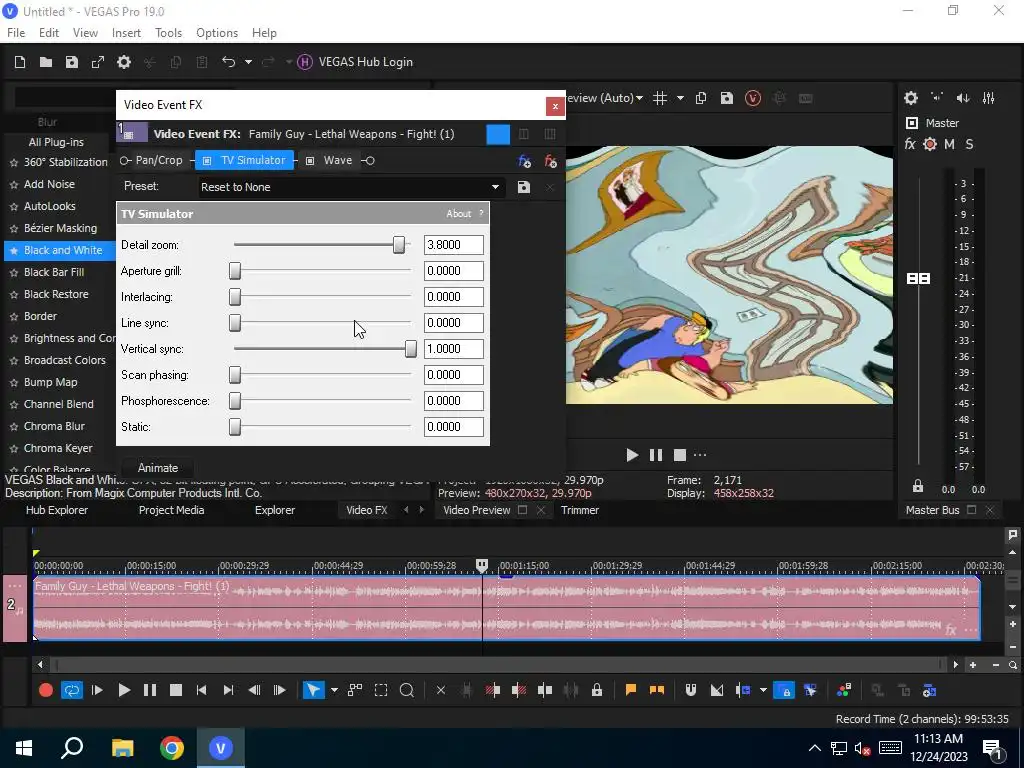The height and width of the screenshot is (768, 1024).
Task: Toggle the TV Simulator effect checkbox
Action: (x=207, y=161)
